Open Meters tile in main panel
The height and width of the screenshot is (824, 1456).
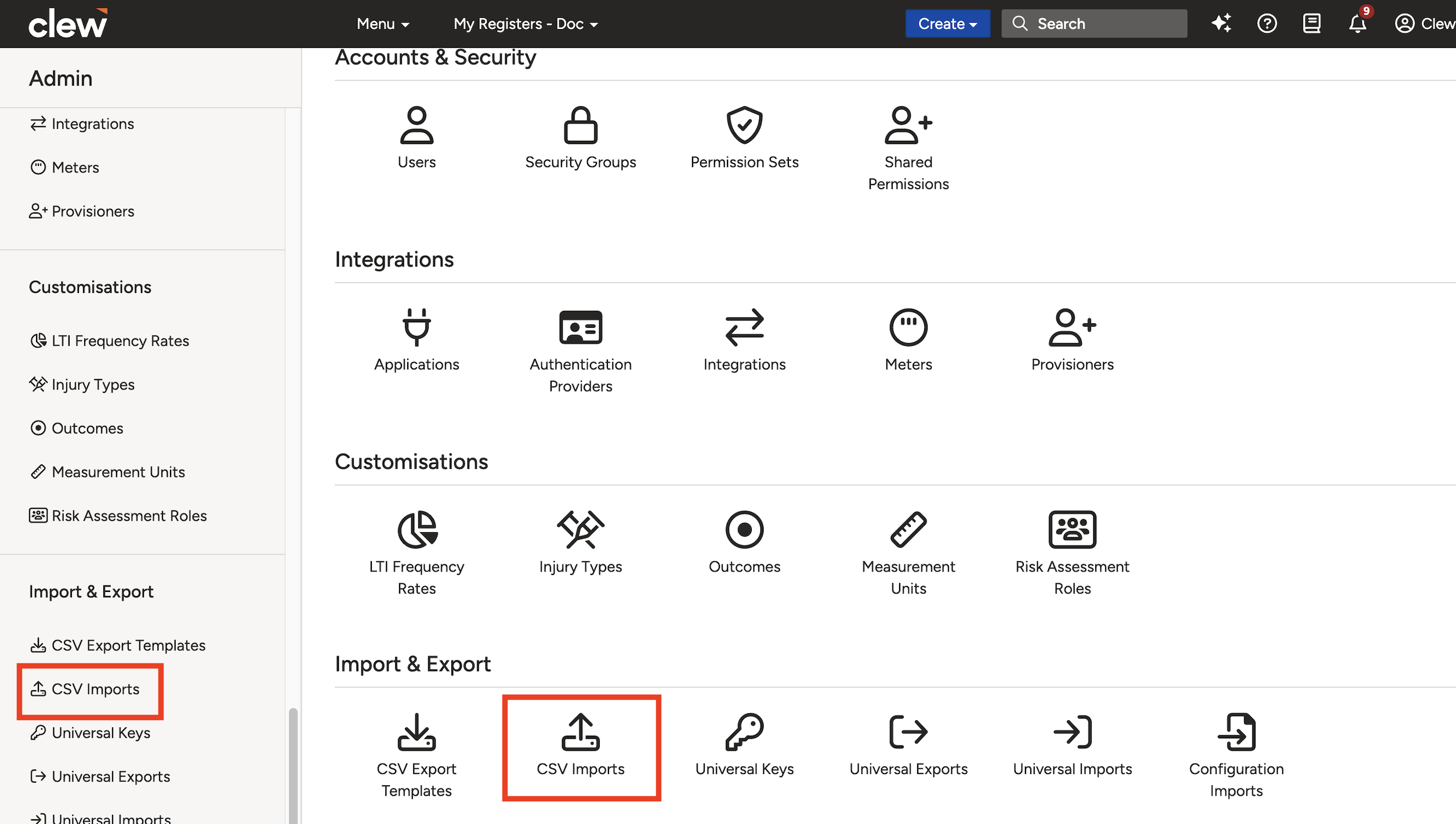click(x=908, y=340)
